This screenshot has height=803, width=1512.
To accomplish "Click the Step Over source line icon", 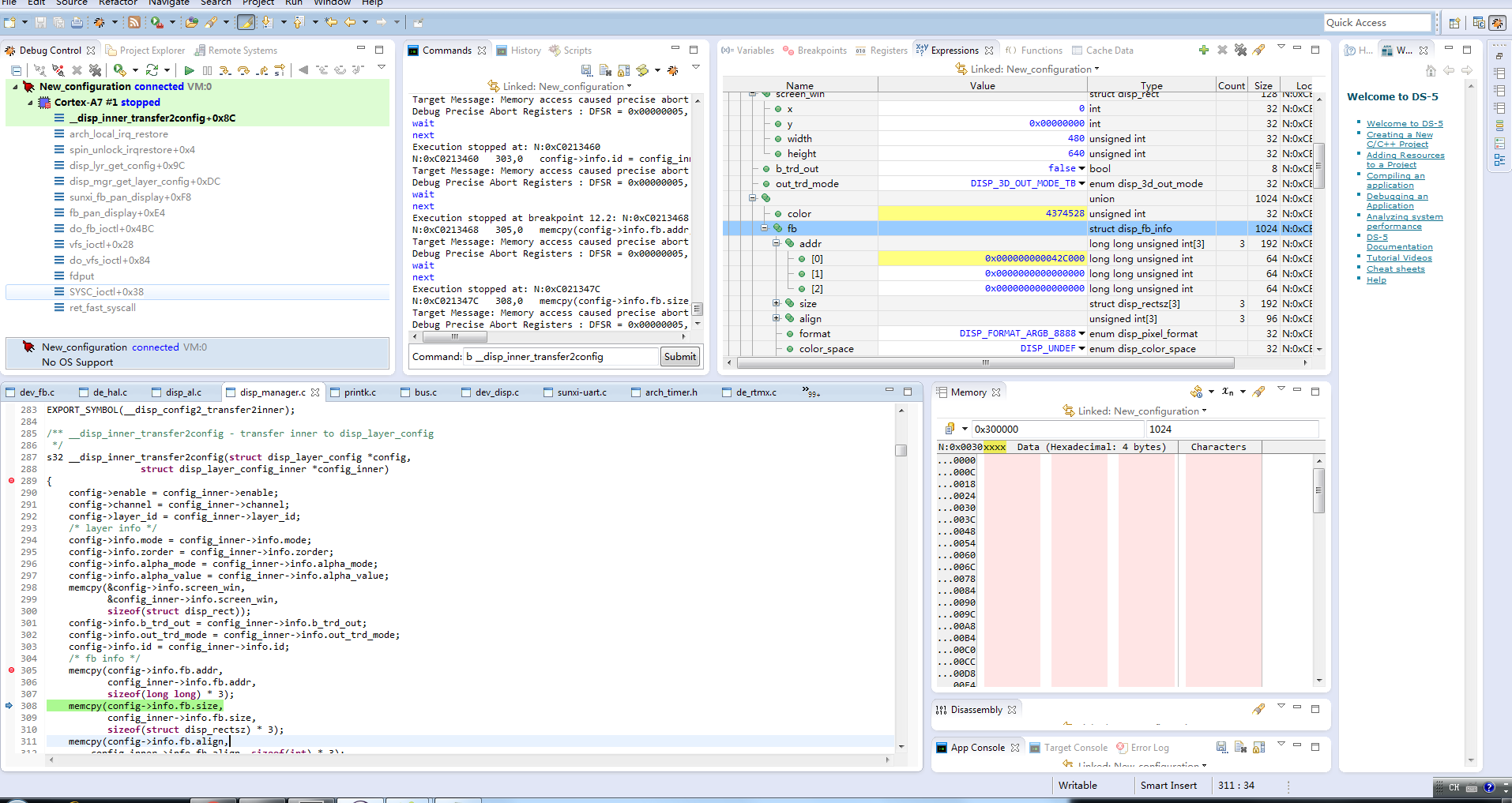I will pyautogui.click(x=243, y=70).
